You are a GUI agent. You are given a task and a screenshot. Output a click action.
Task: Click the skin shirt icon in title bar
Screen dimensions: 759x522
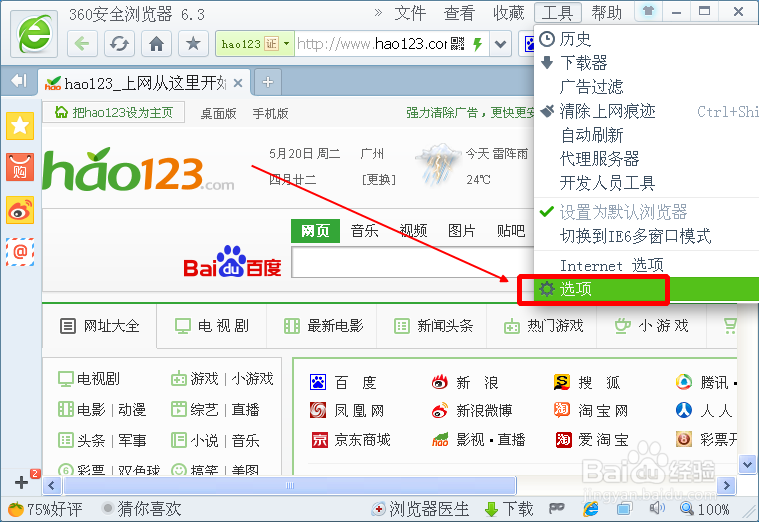tap(648, 12)
